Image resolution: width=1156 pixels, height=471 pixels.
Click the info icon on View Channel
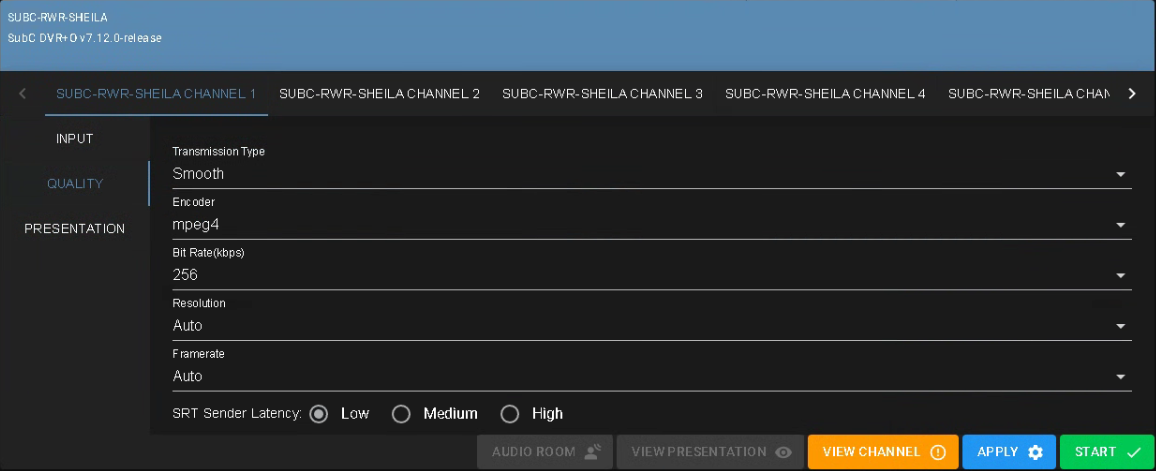pos(937,452)
